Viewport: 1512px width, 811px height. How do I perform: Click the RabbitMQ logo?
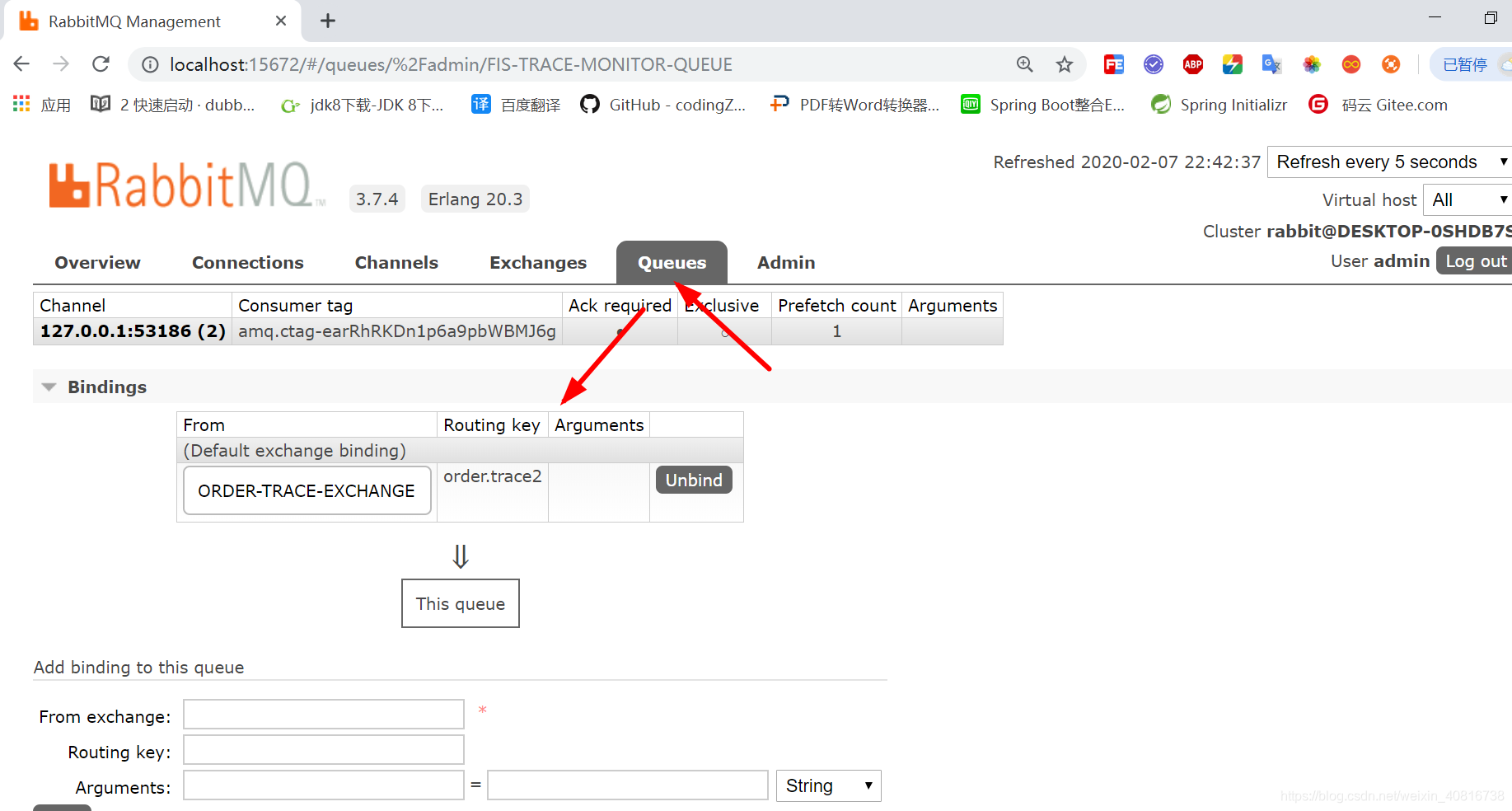(188, 185)
